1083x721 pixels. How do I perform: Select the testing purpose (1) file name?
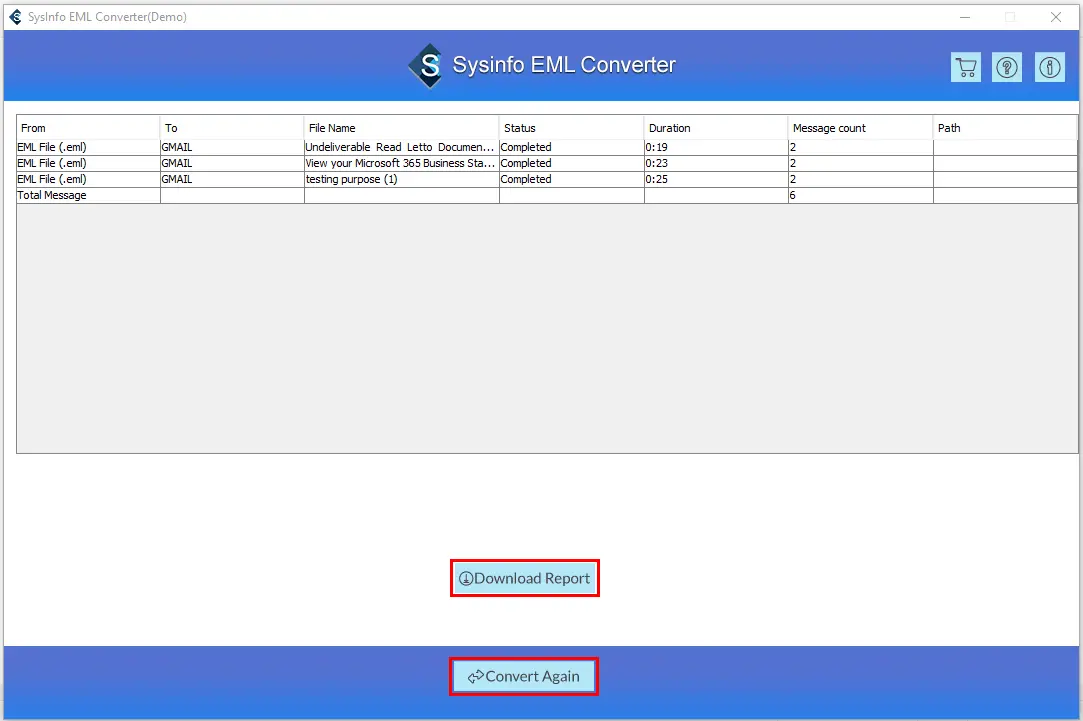(x=401, y=179)
